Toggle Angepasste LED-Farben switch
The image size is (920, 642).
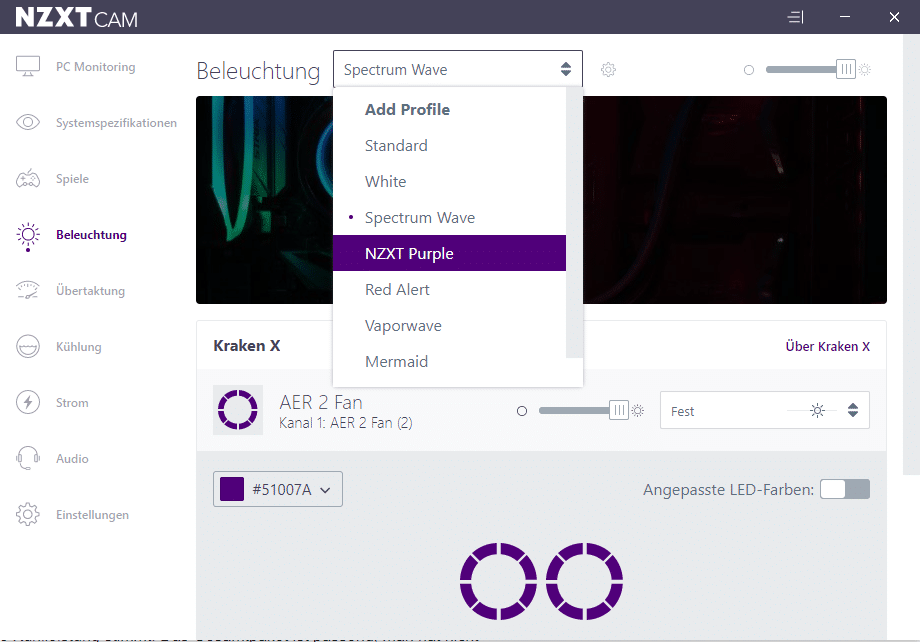pyautogui.click(x=845, y=489)
